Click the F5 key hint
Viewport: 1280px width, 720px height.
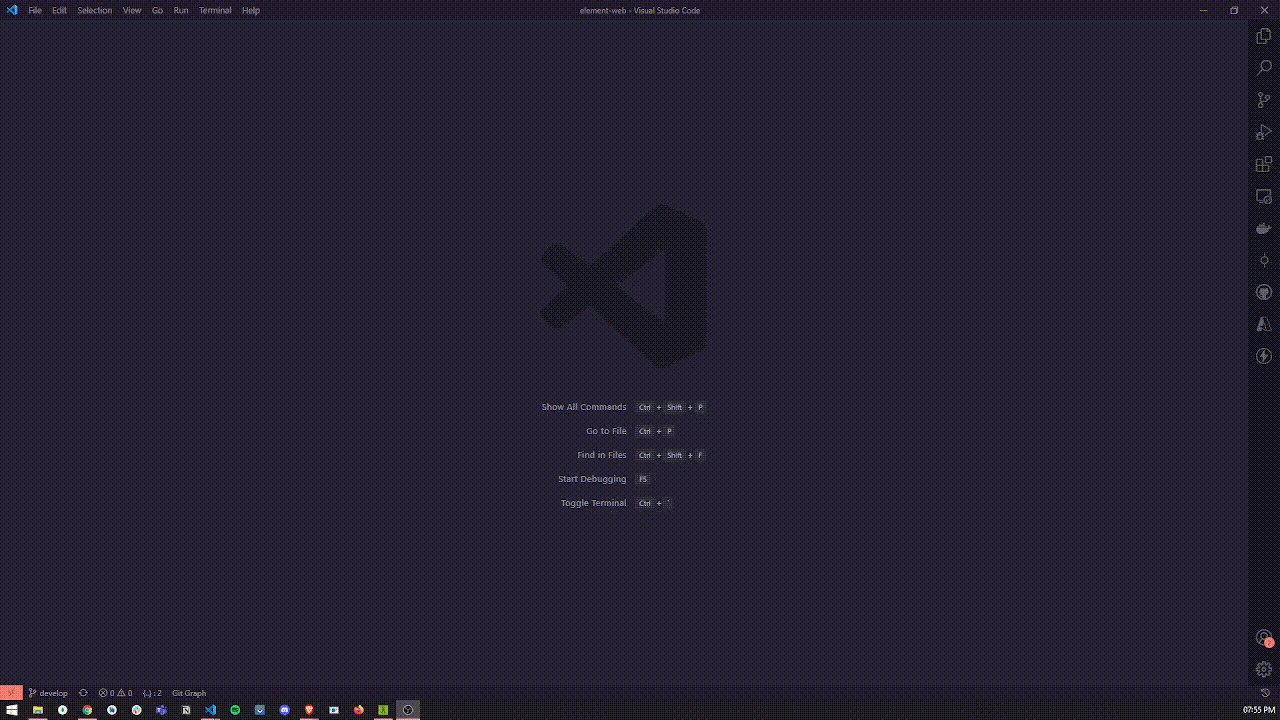643,479
